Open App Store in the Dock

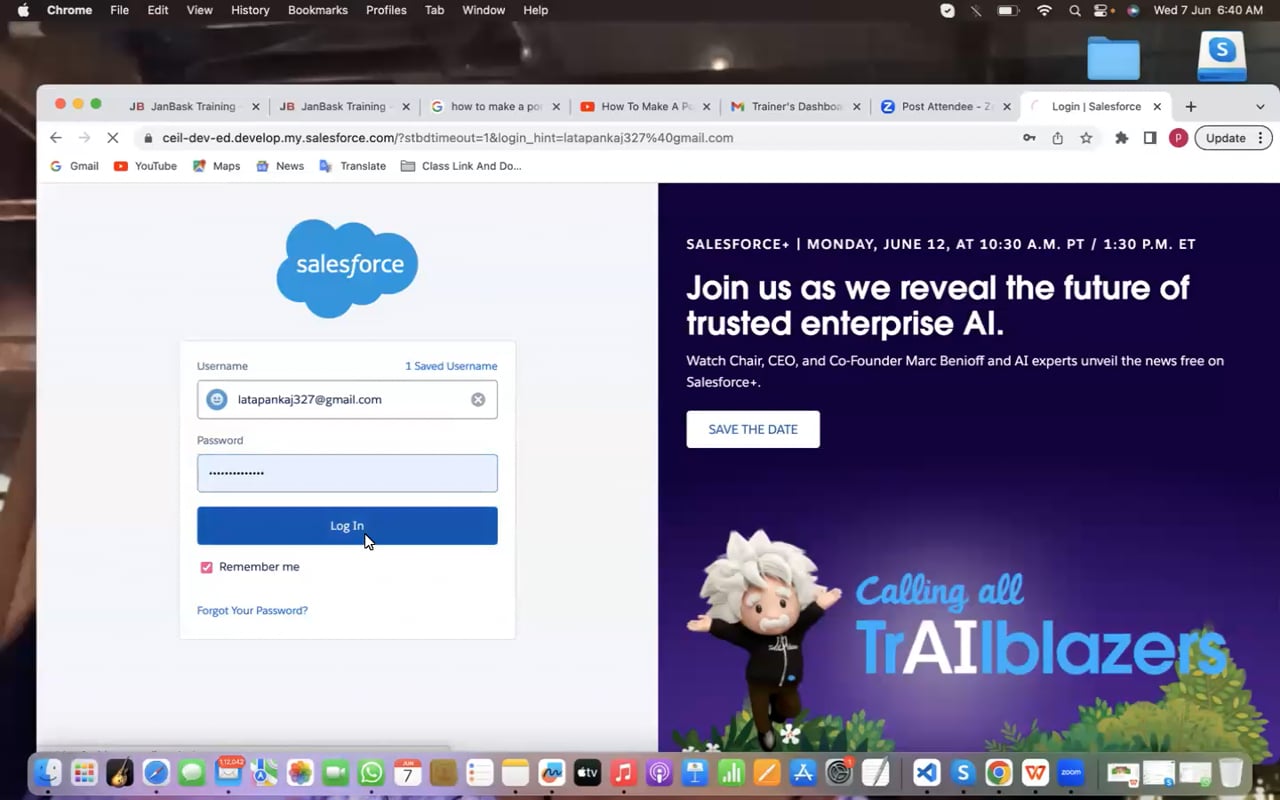pyautogui.click(x=803, y=772)
